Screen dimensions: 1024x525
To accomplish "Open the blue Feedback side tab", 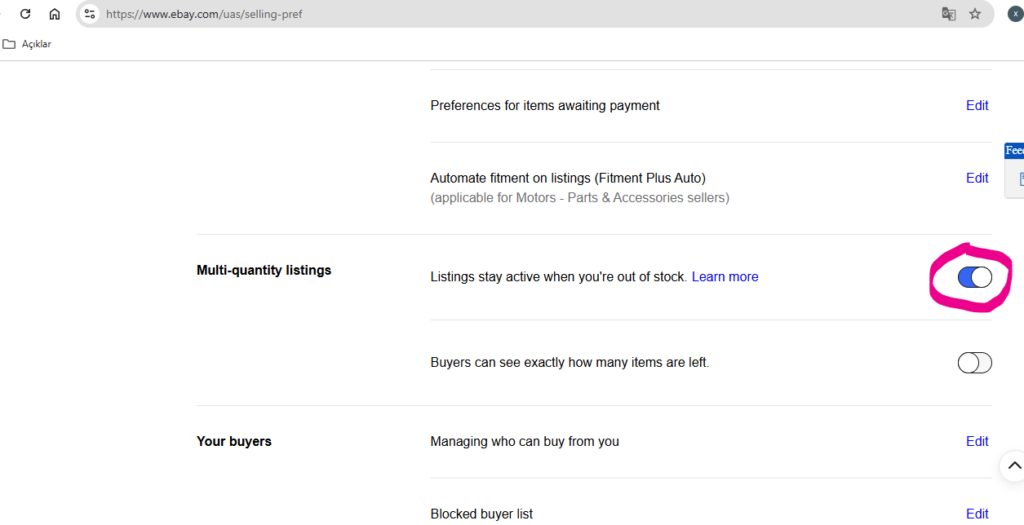I will (1014, 151).
